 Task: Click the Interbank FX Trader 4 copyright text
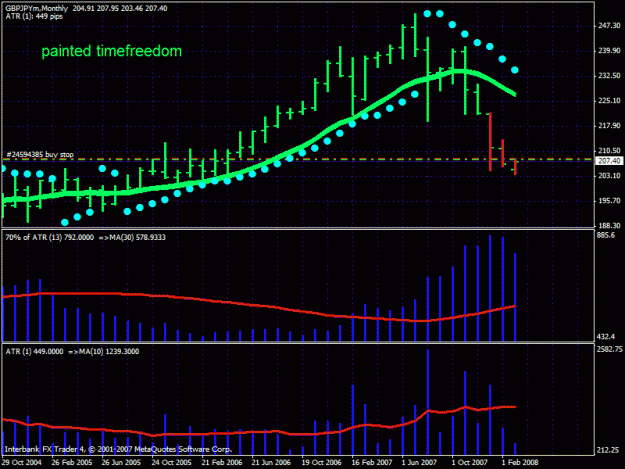[118, 449]
